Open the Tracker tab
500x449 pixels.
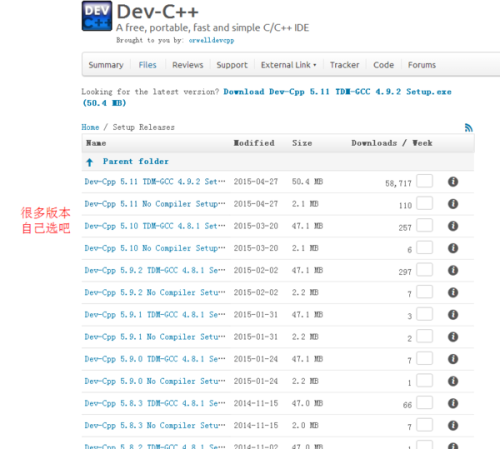(x=344, y=65)
